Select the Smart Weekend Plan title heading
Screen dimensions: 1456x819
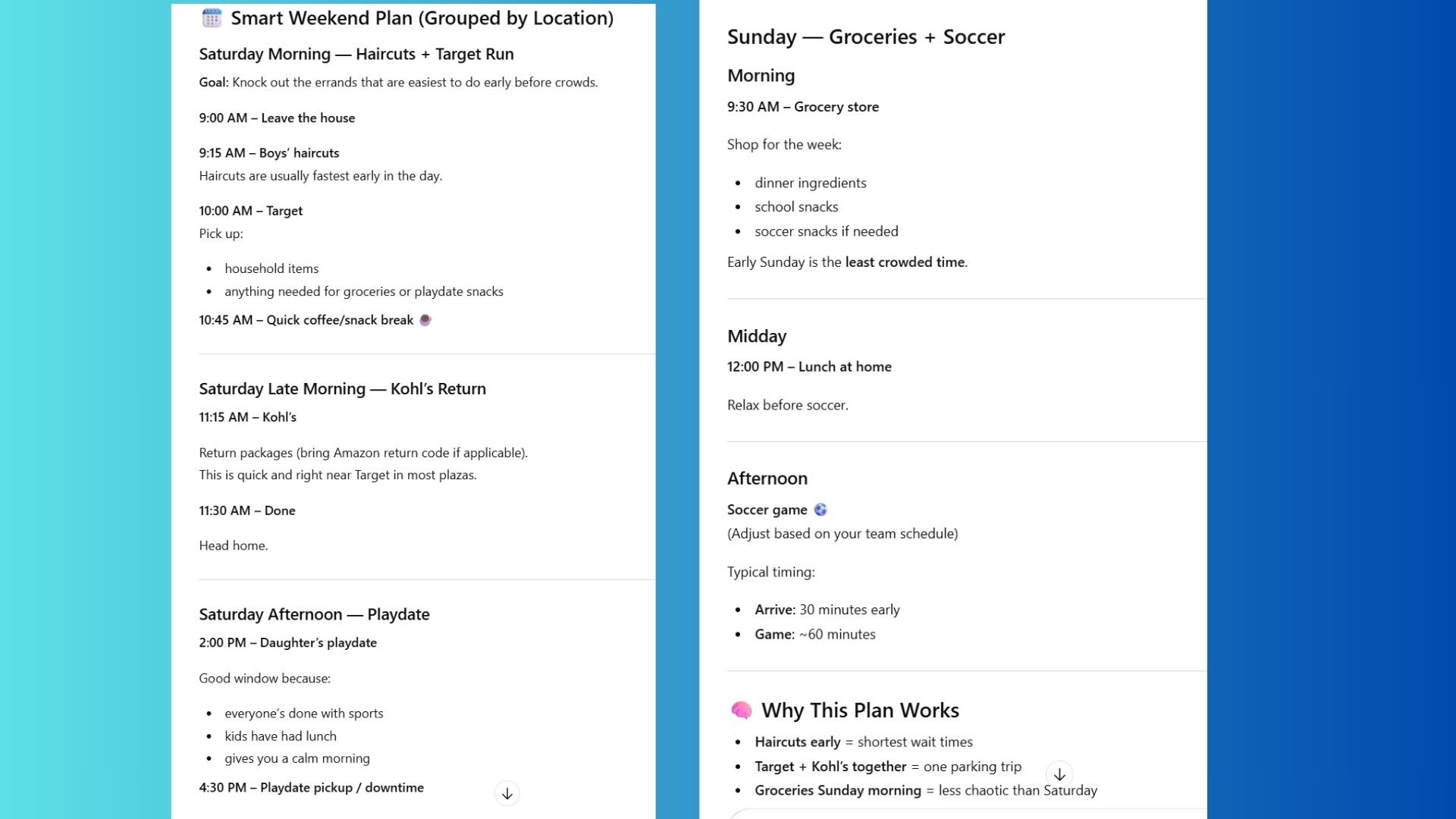(x=422, y=18)
